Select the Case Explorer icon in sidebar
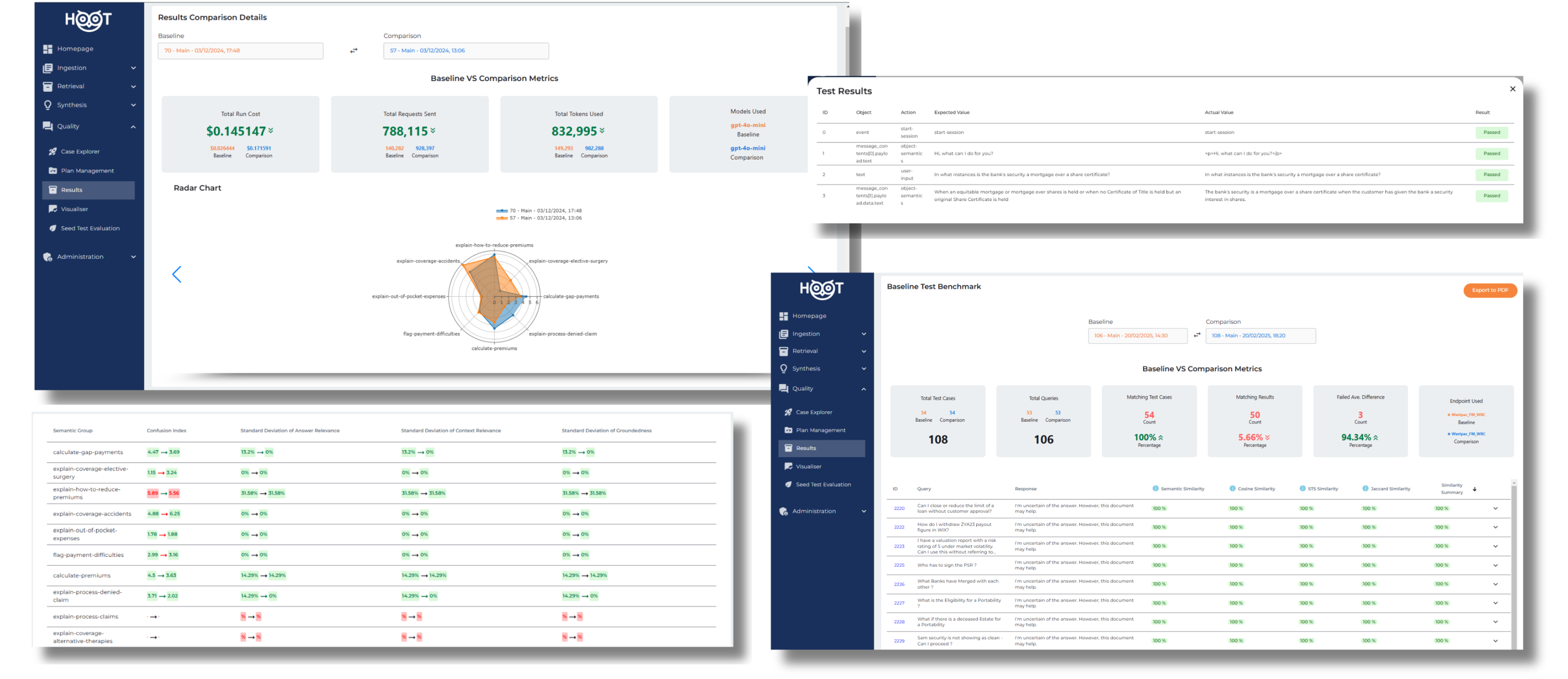 pyautogui.click(x=54, y=151)
